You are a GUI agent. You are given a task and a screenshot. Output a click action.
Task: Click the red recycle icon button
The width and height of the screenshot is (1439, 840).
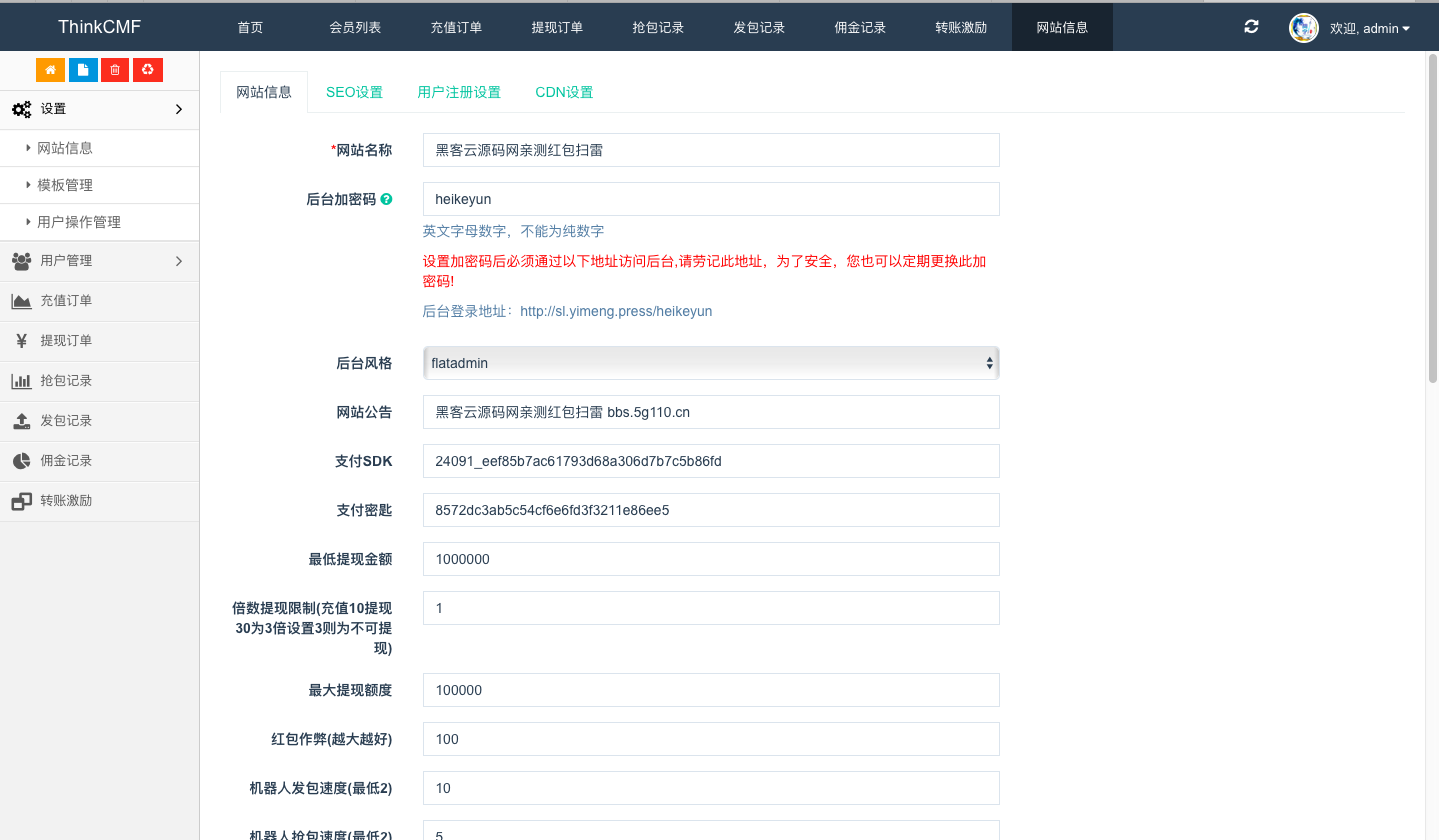(x=148, y=70)
